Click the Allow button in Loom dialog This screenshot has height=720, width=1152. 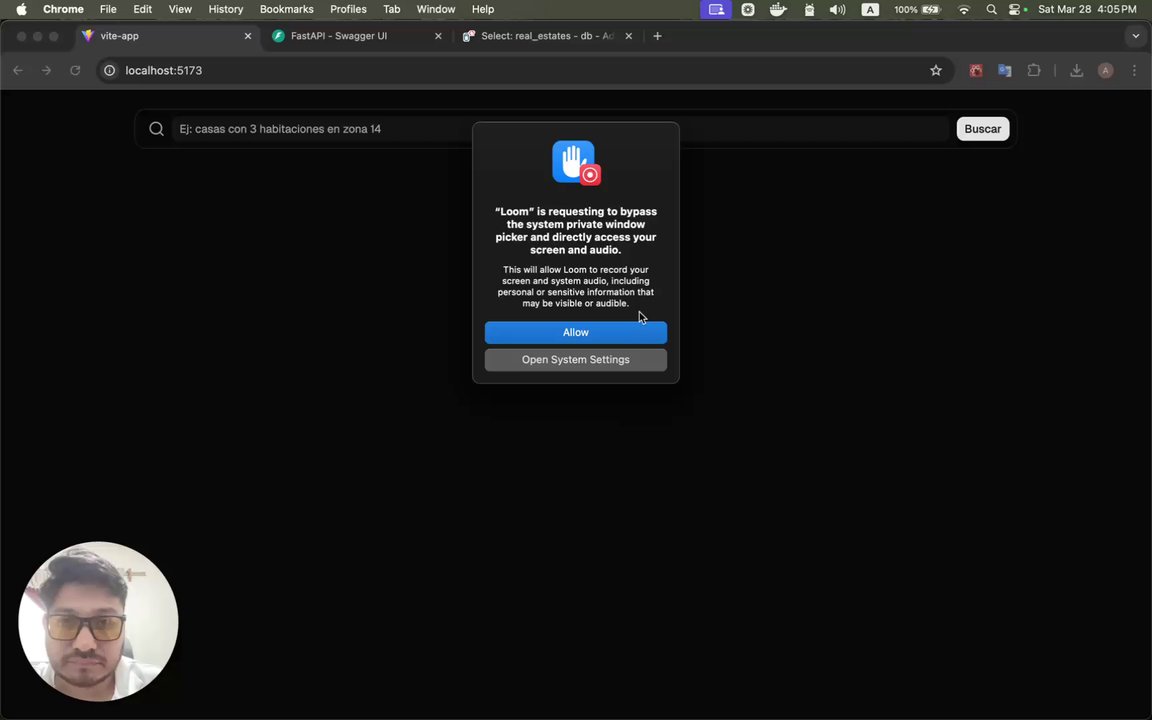pos(575,332)
